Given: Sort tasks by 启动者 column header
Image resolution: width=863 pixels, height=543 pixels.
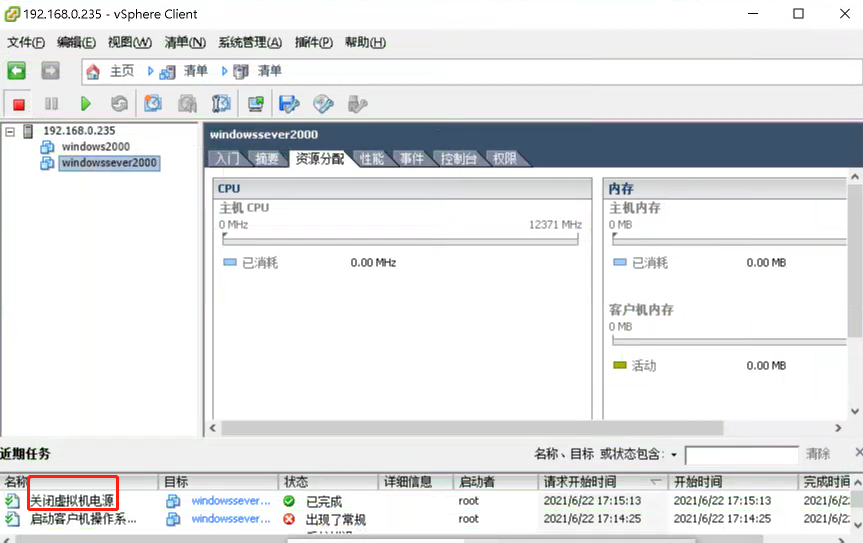Looking at the screenshot, I should click(x=495, y=482).
